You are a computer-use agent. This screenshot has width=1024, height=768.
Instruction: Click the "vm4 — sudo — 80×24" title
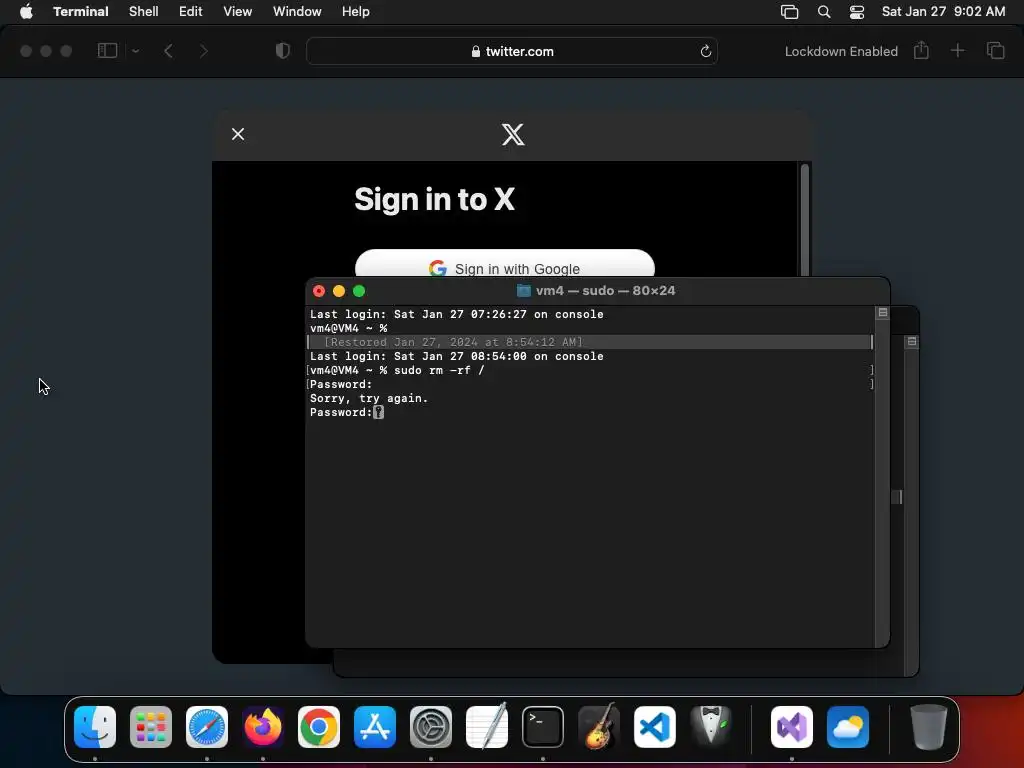coord(605,291)
